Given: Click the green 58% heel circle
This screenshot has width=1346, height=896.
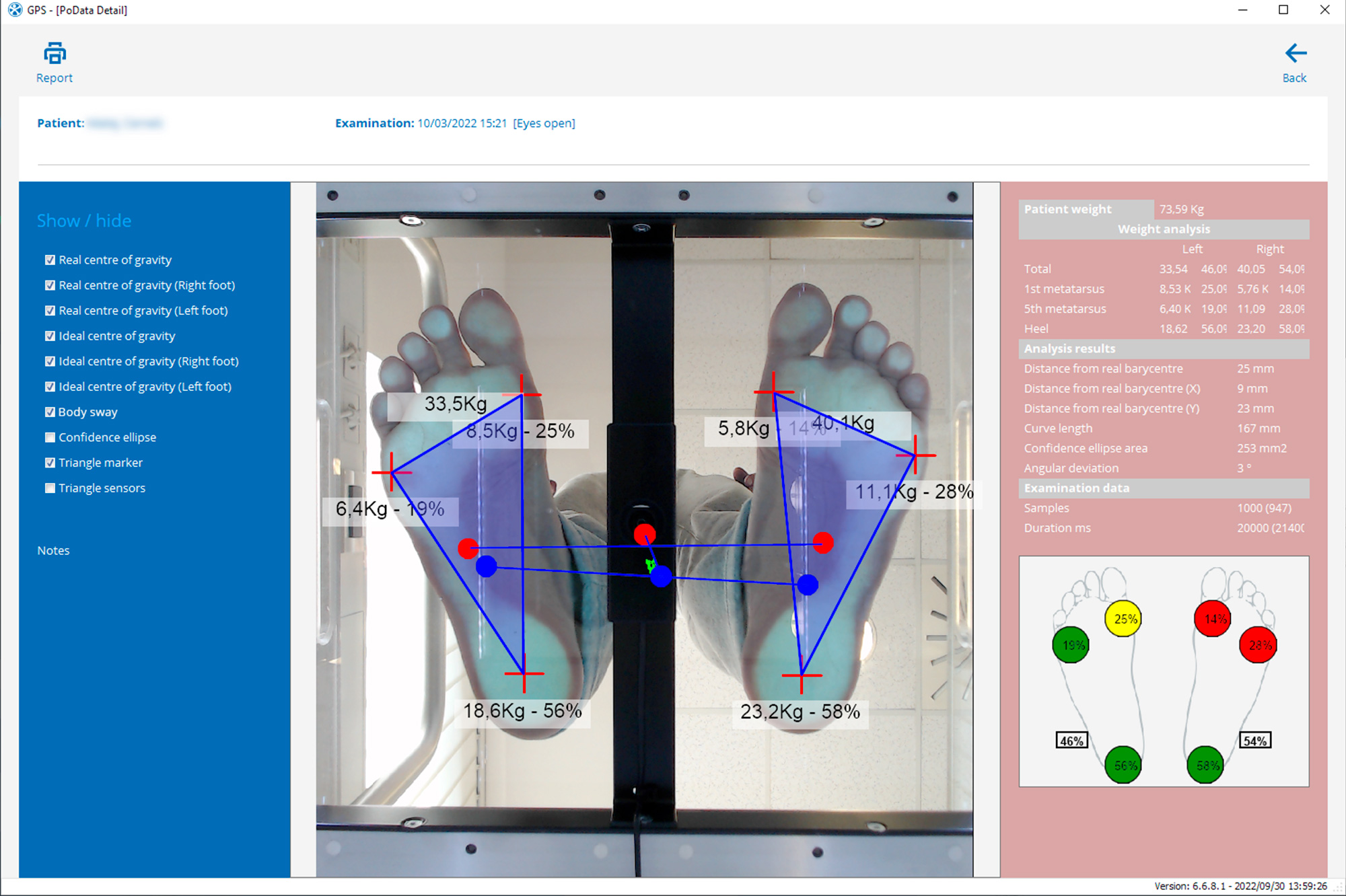Looking at the screenshot, I should pos(1205,765).
